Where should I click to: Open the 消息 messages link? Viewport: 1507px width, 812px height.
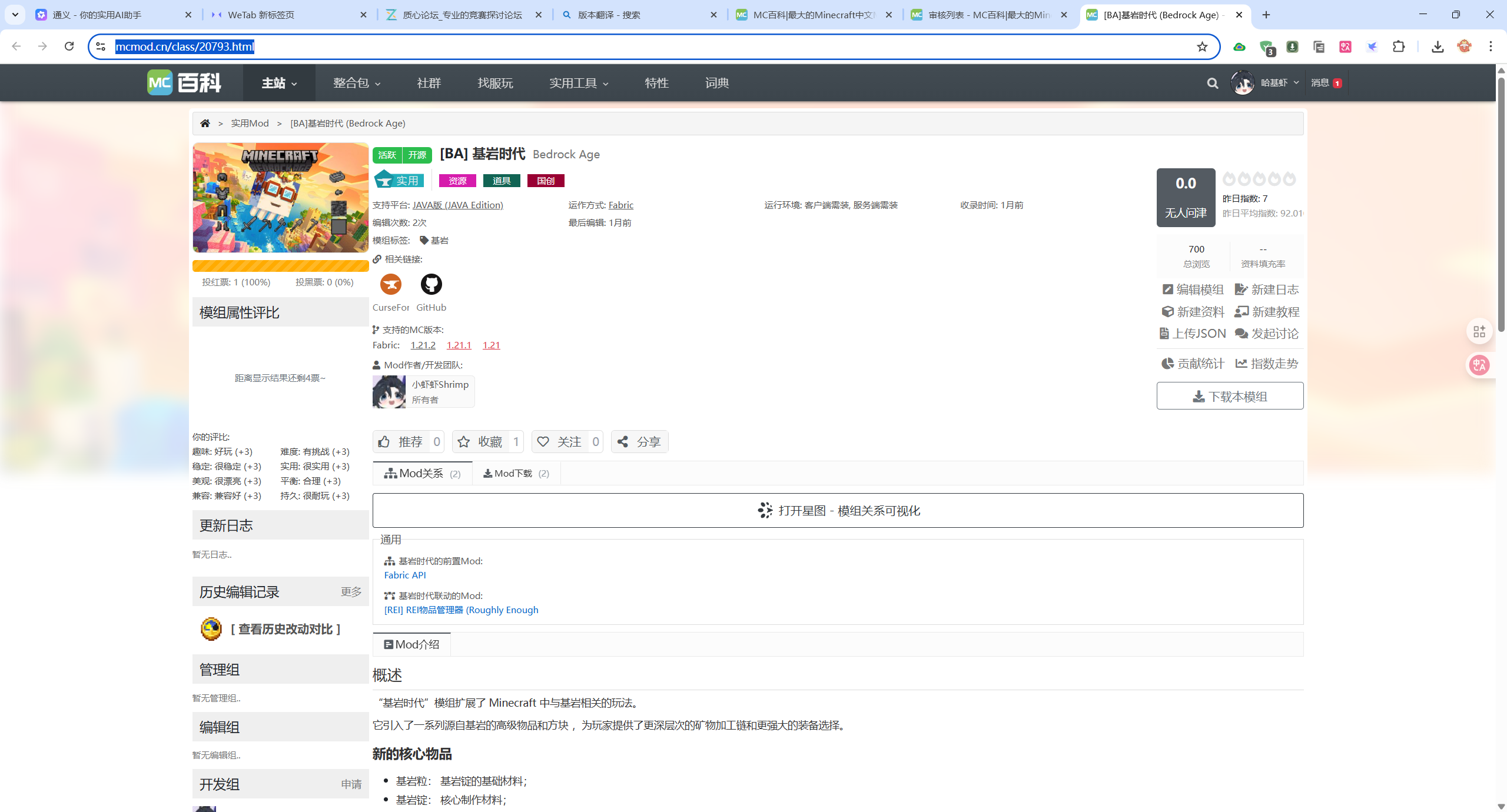point(1326,83)
